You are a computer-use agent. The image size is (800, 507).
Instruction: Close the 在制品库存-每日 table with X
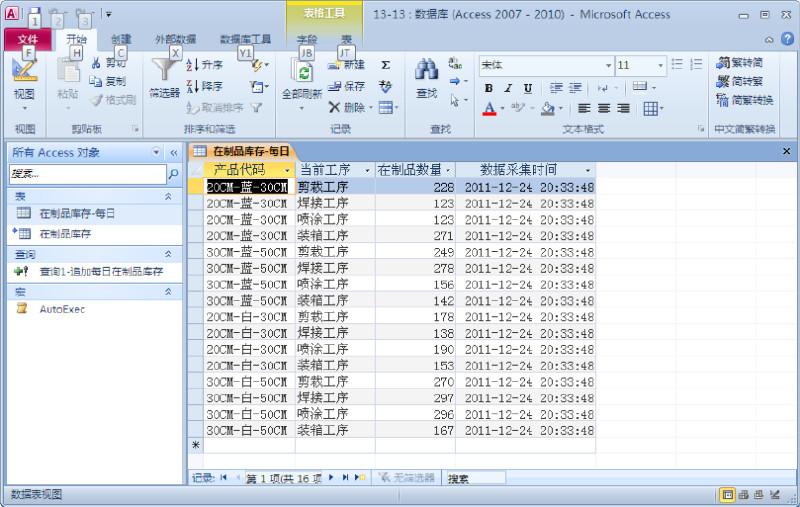(x=786, y=151)
